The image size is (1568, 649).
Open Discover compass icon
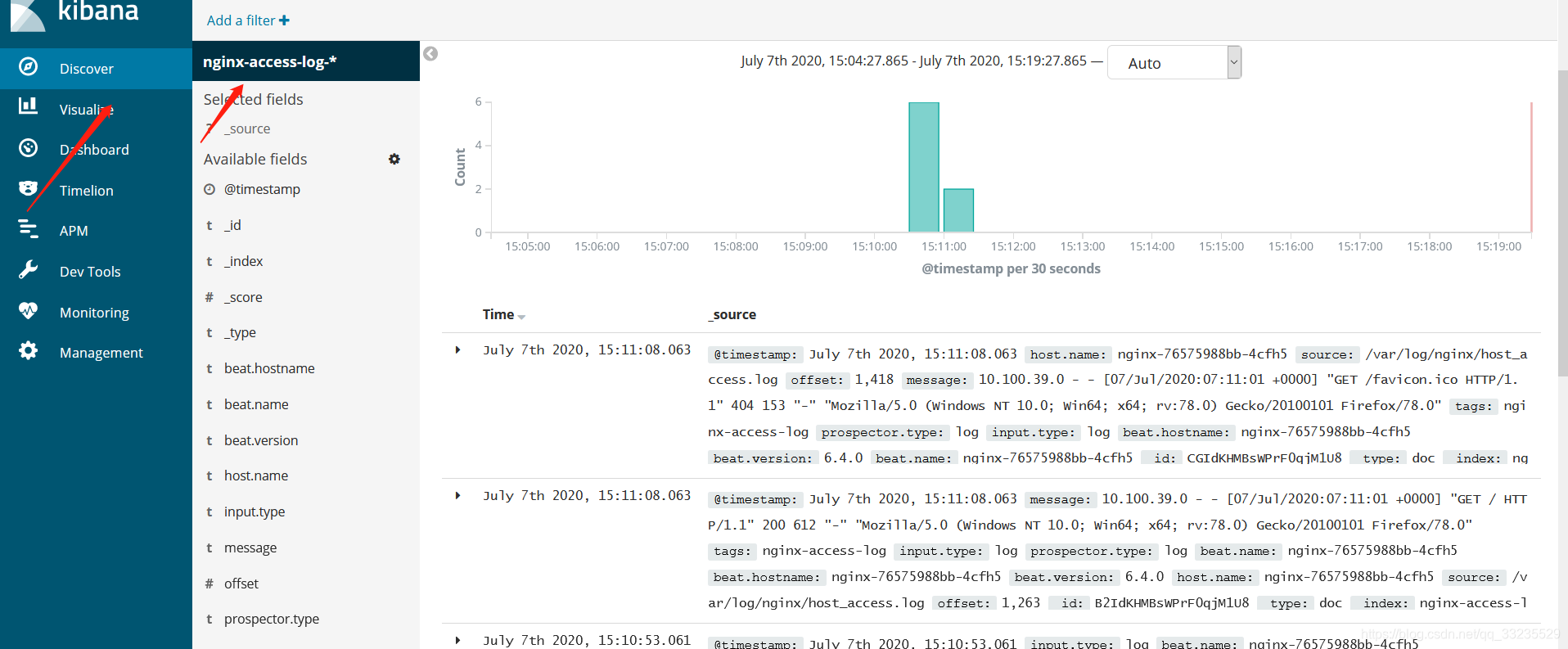click(29, 67)
